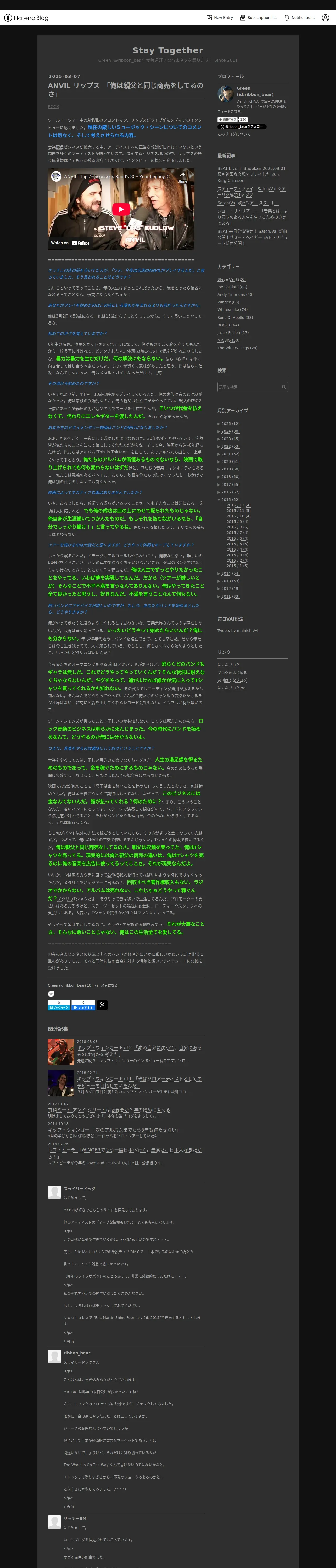Open the Subscription list
The image size is (336, 1568).
[259, 18]
